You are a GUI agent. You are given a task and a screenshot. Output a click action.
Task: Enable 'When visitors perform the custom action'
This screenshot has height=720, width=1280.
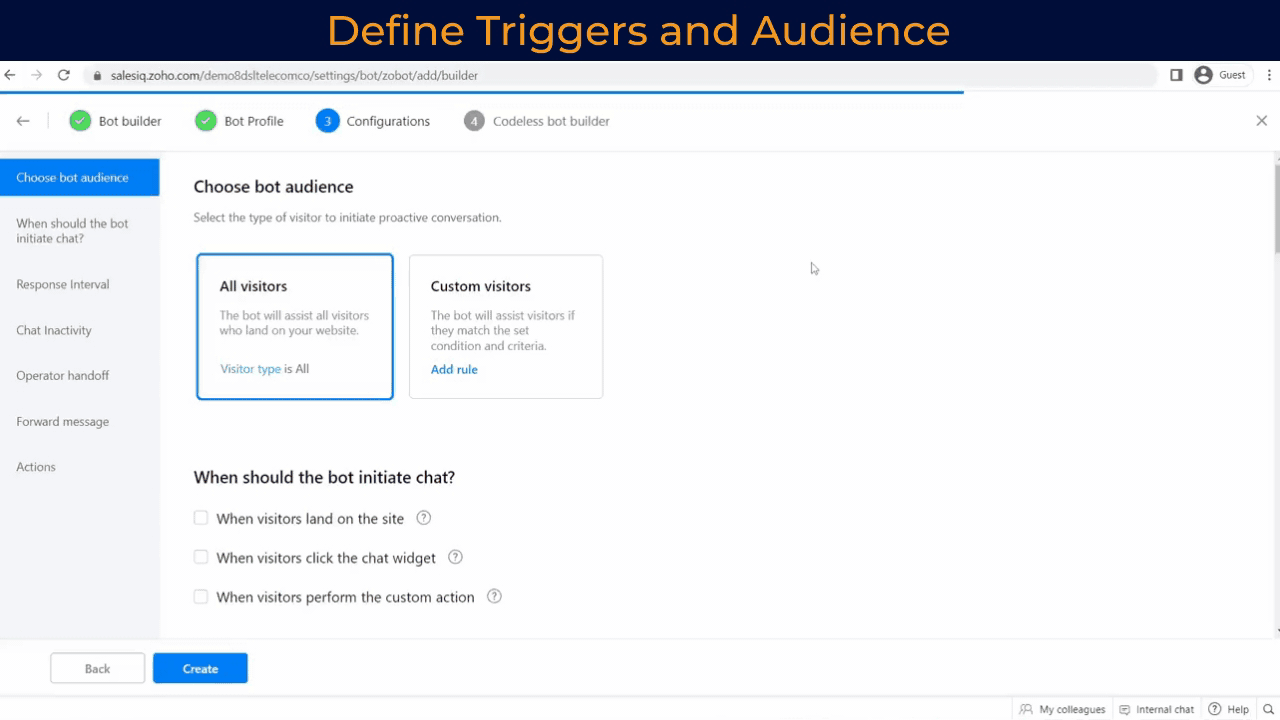pos(200,596)
